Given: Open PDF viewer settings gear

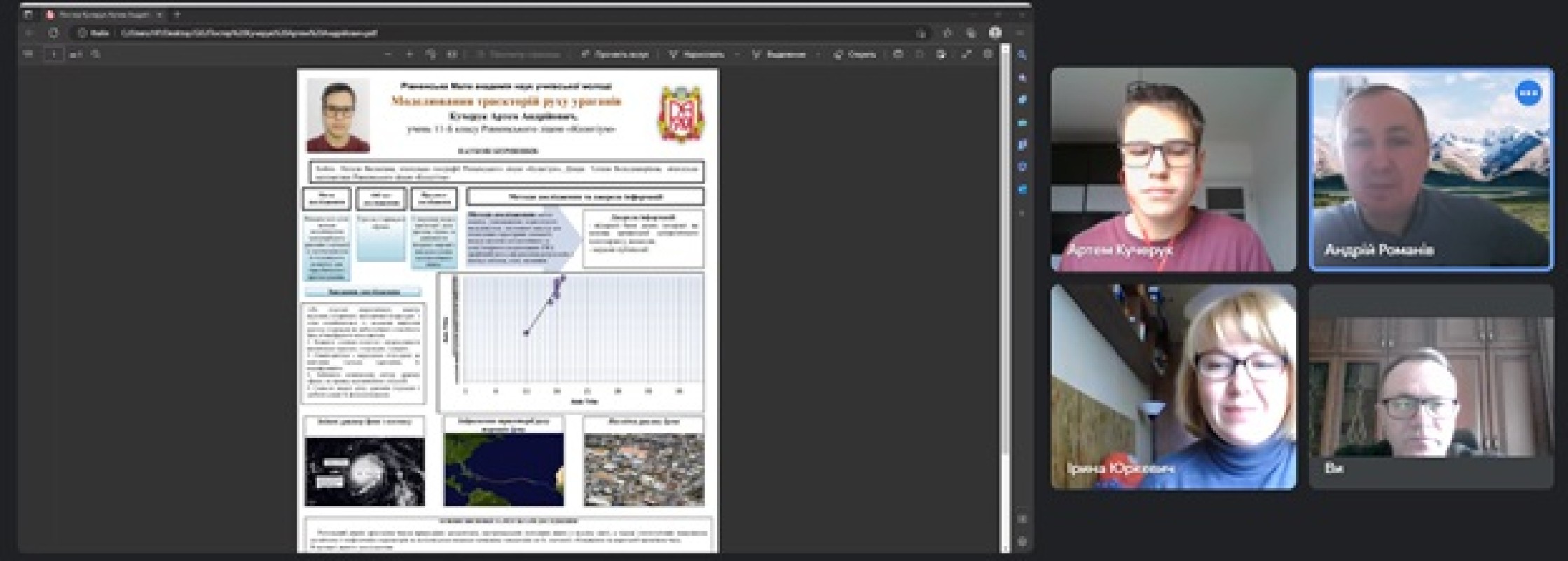Looking at the screenshot, I should [988, 54].
